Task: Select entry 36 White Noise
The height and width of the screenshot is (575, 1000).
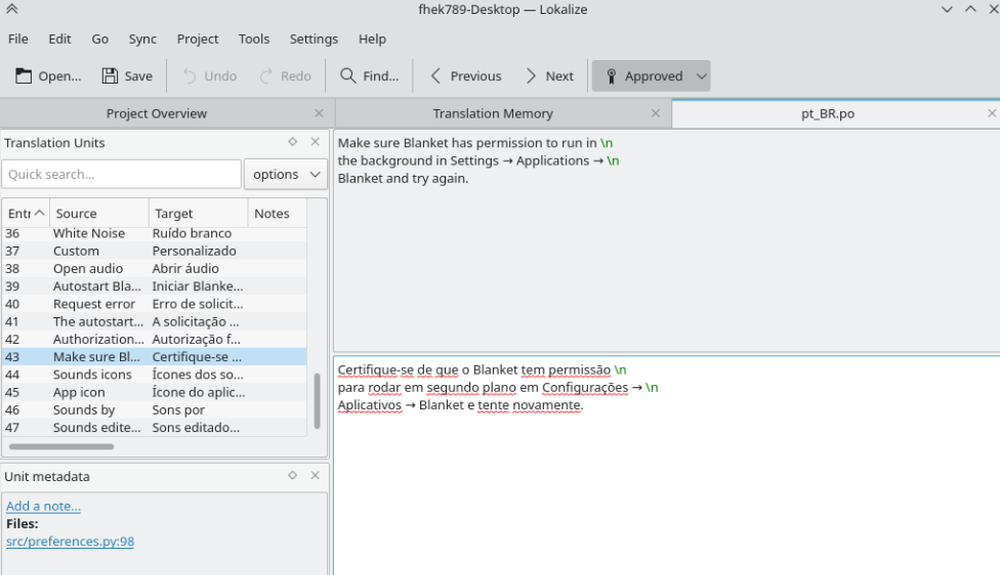Action: [154, 233]
